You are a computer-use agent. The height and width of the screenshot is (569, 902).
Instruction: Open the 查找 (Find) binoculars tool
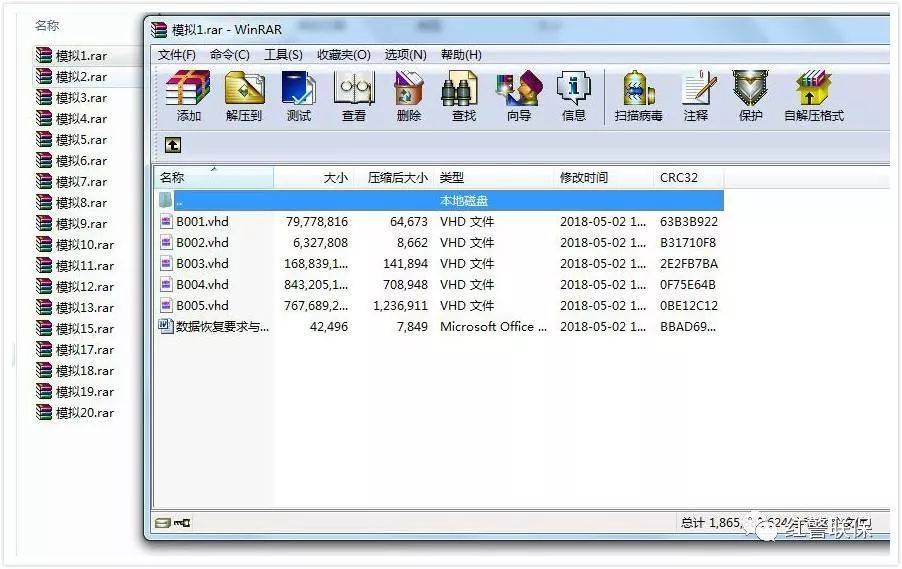click(463, 96)
